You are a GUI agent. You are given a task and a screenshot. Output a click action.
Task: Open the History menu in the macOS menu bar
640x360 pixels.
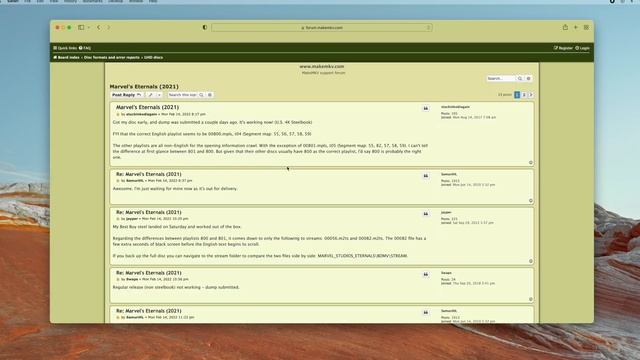tap(70, 1)
